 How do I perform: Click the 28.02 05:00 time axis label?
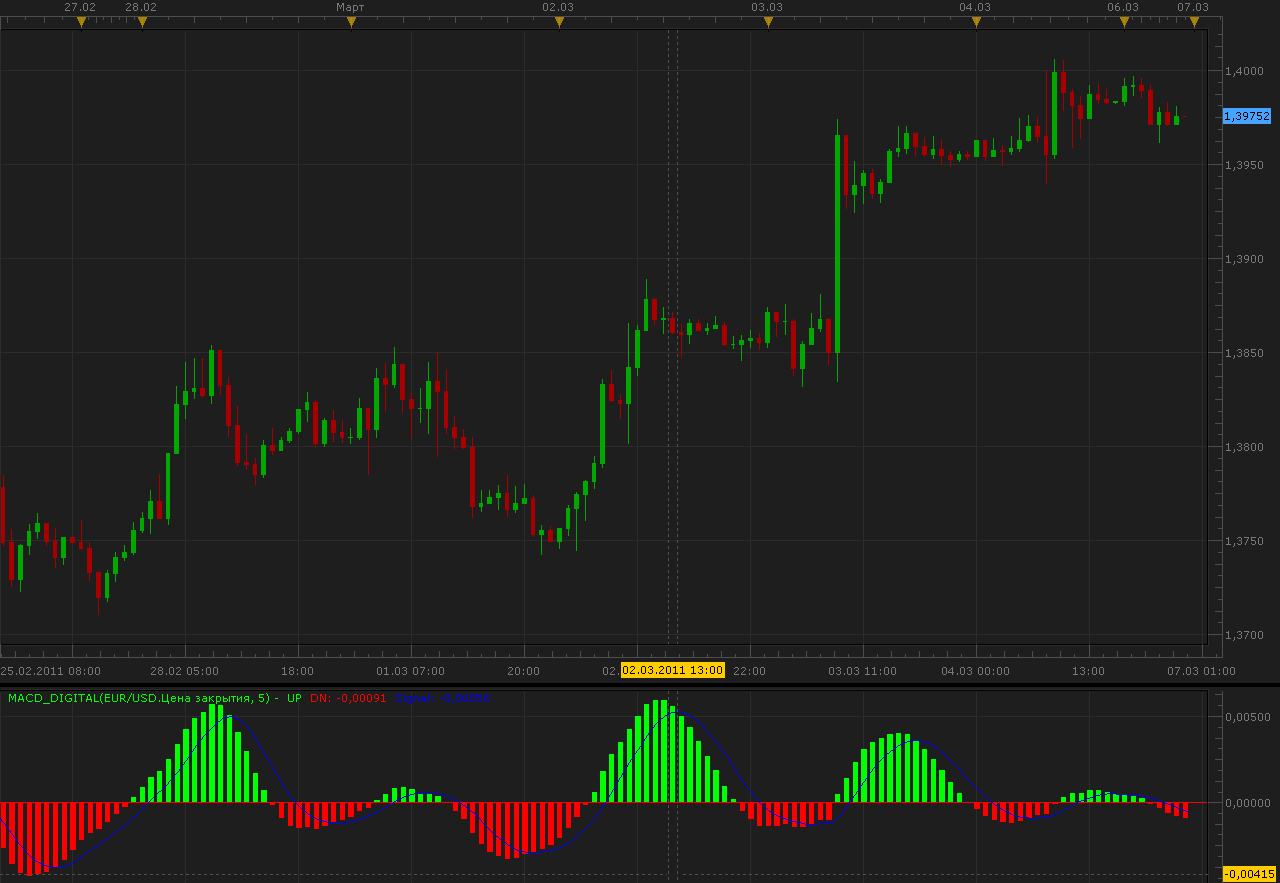coord(185,671)
